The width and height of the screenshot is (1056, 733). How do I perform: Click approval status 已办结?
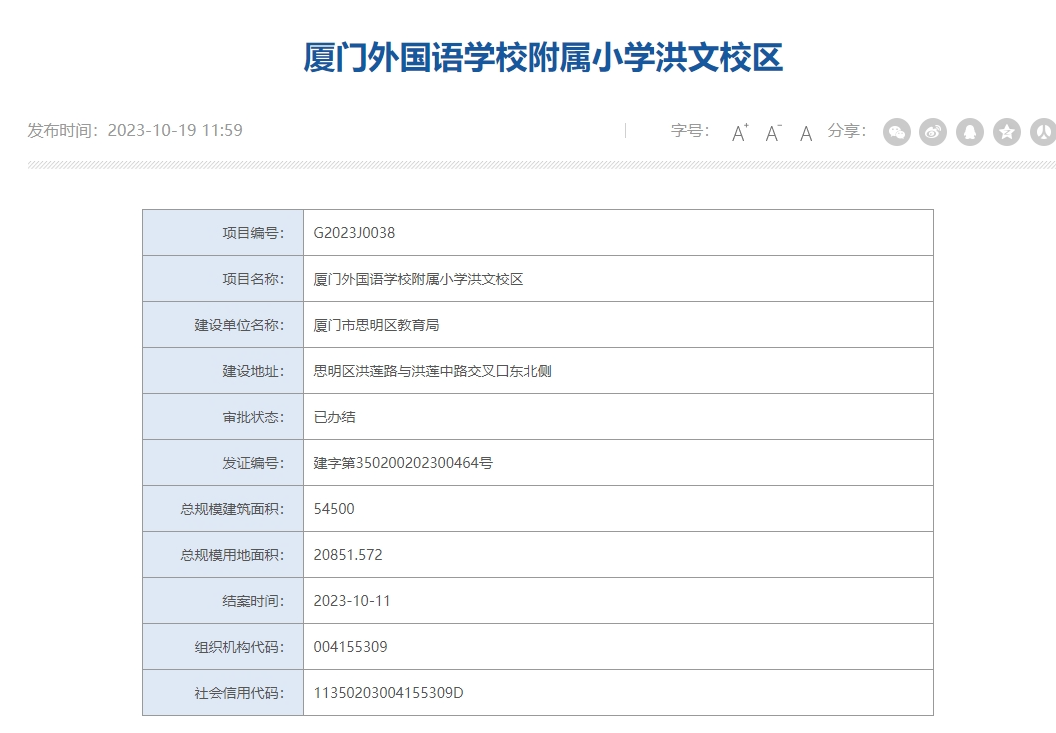point(335,417)
